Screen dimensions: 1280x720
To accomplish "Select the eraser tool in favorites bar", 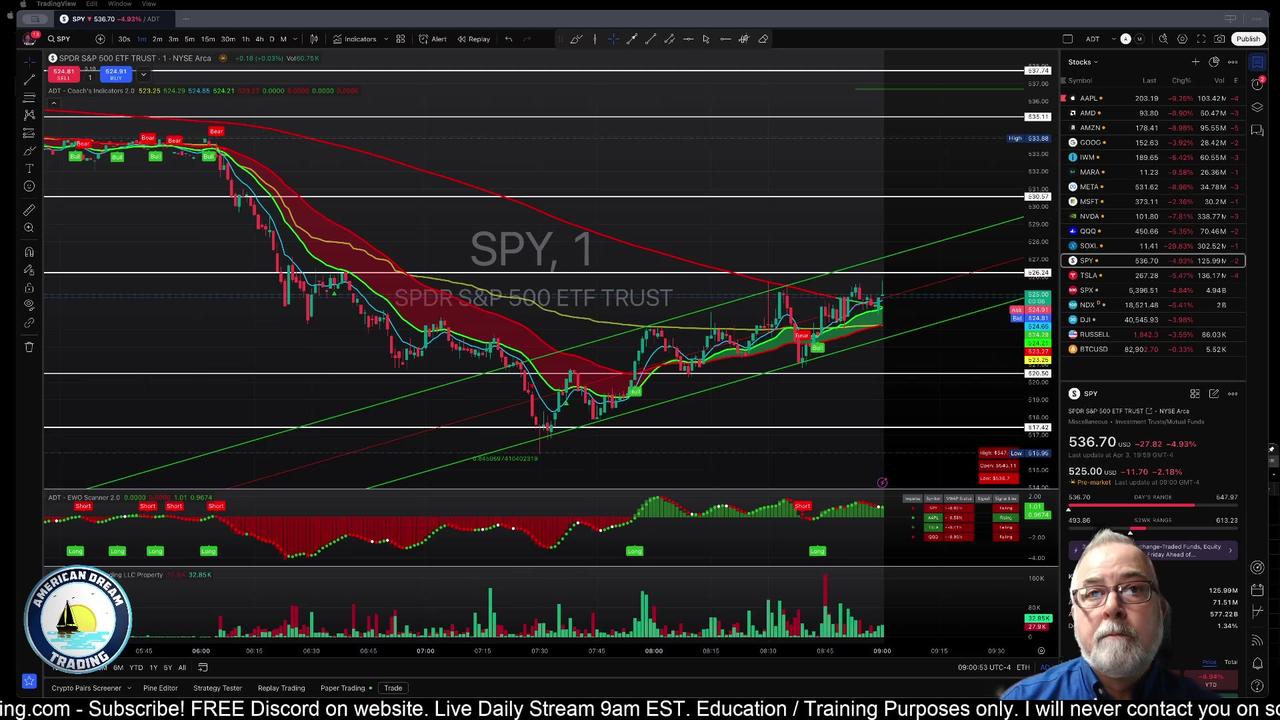I will pyautogui.click(x=763, y=39).
